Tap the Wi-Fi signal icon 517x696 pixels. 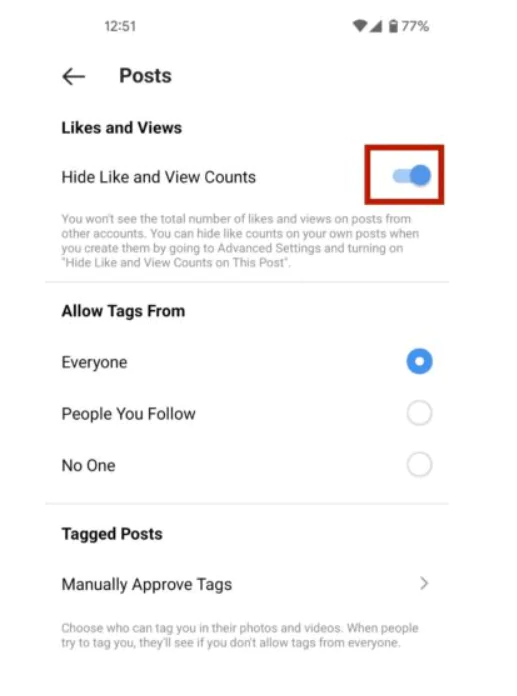click(x=360, y=26)
